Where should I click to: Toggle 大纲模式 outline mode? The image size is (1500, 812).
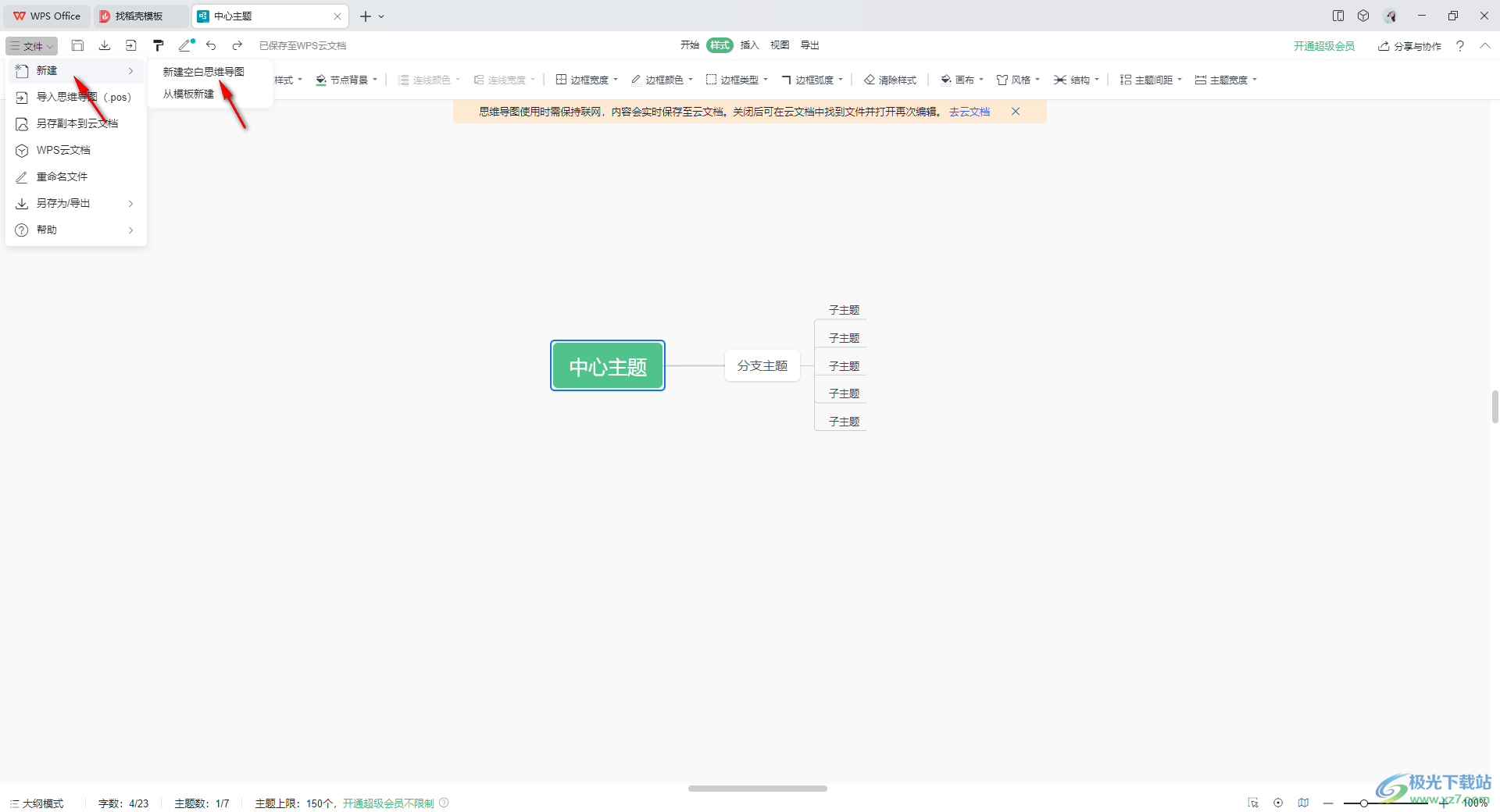(37, 803)
